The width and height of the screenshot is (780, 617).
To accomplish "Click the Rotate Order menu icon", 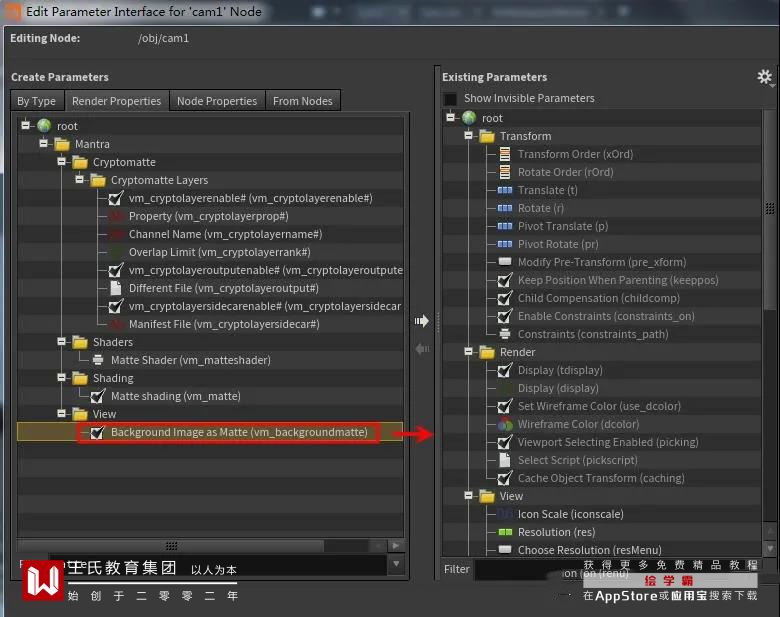I will coord(505,172).
